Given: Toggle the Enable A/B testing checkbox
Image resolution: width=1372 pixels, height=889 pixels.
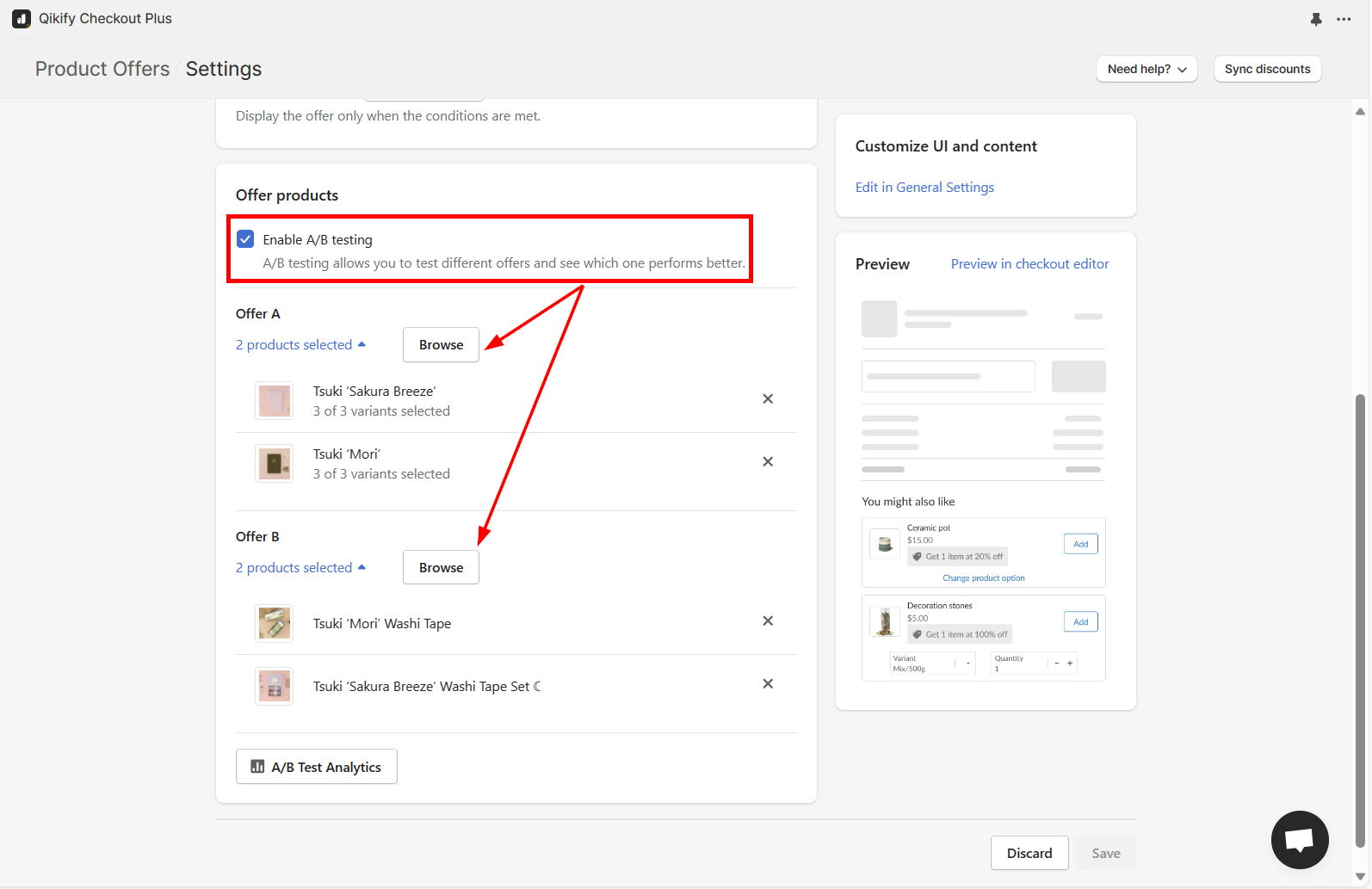Looking at the screenshot, I should [245, 239].
